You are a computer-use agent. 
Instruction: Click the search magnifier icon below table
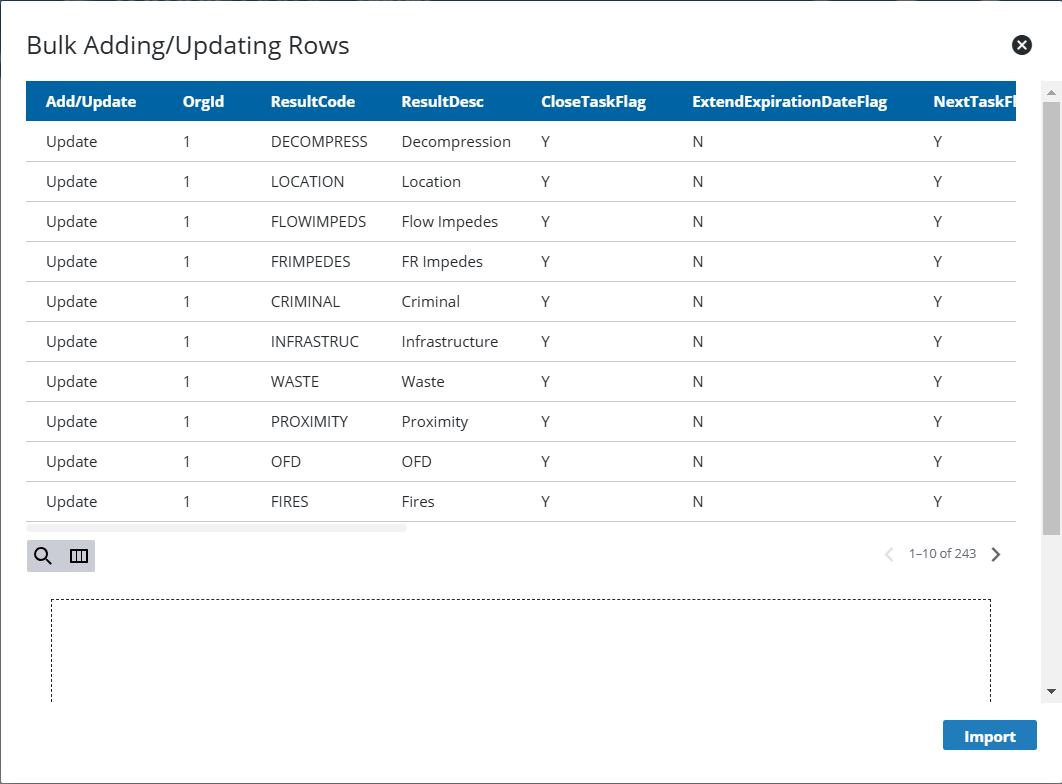[43, 556]
